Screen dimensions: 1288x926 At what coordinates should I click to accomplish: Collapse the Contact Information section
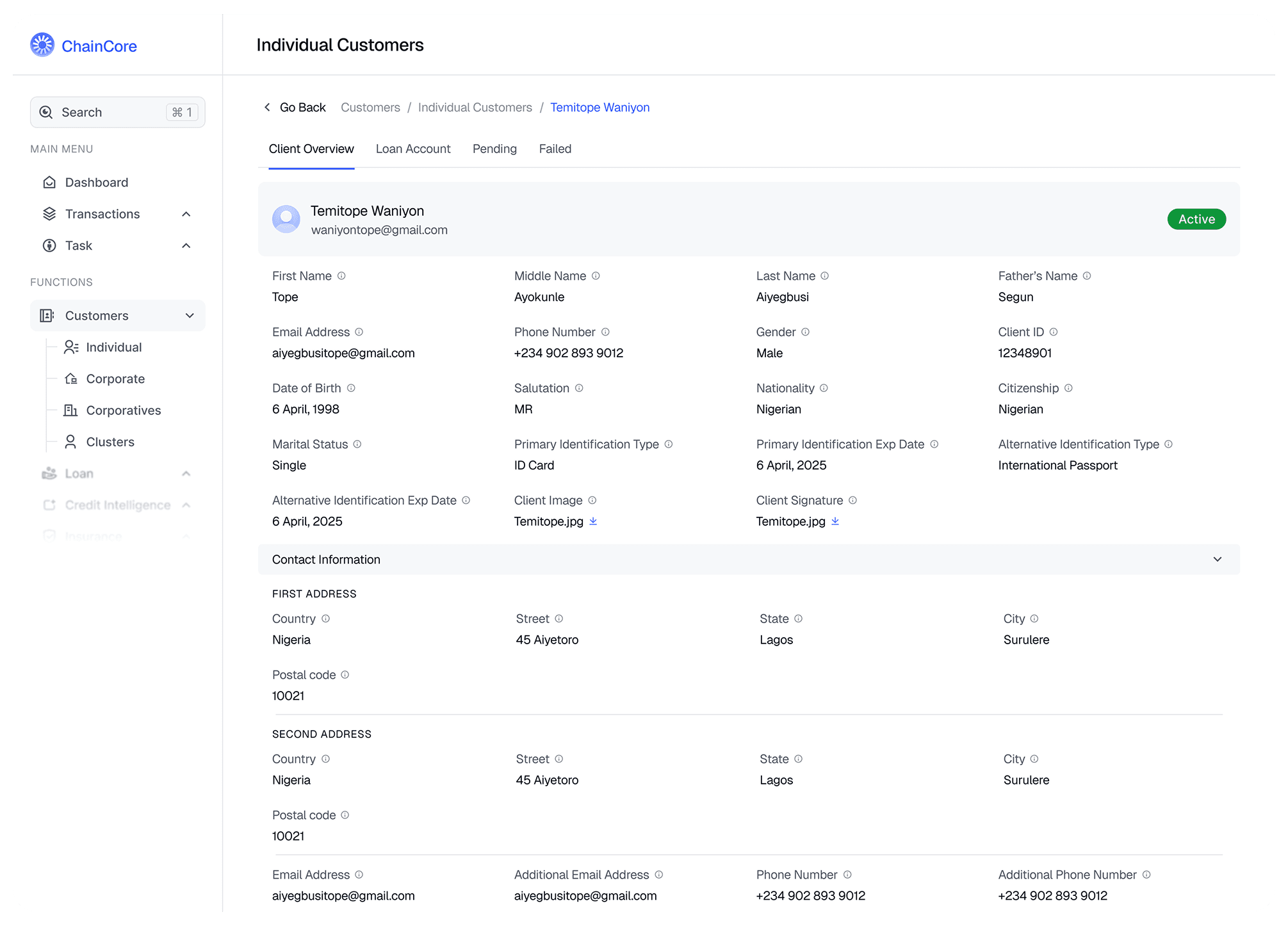pos(1217,559)
